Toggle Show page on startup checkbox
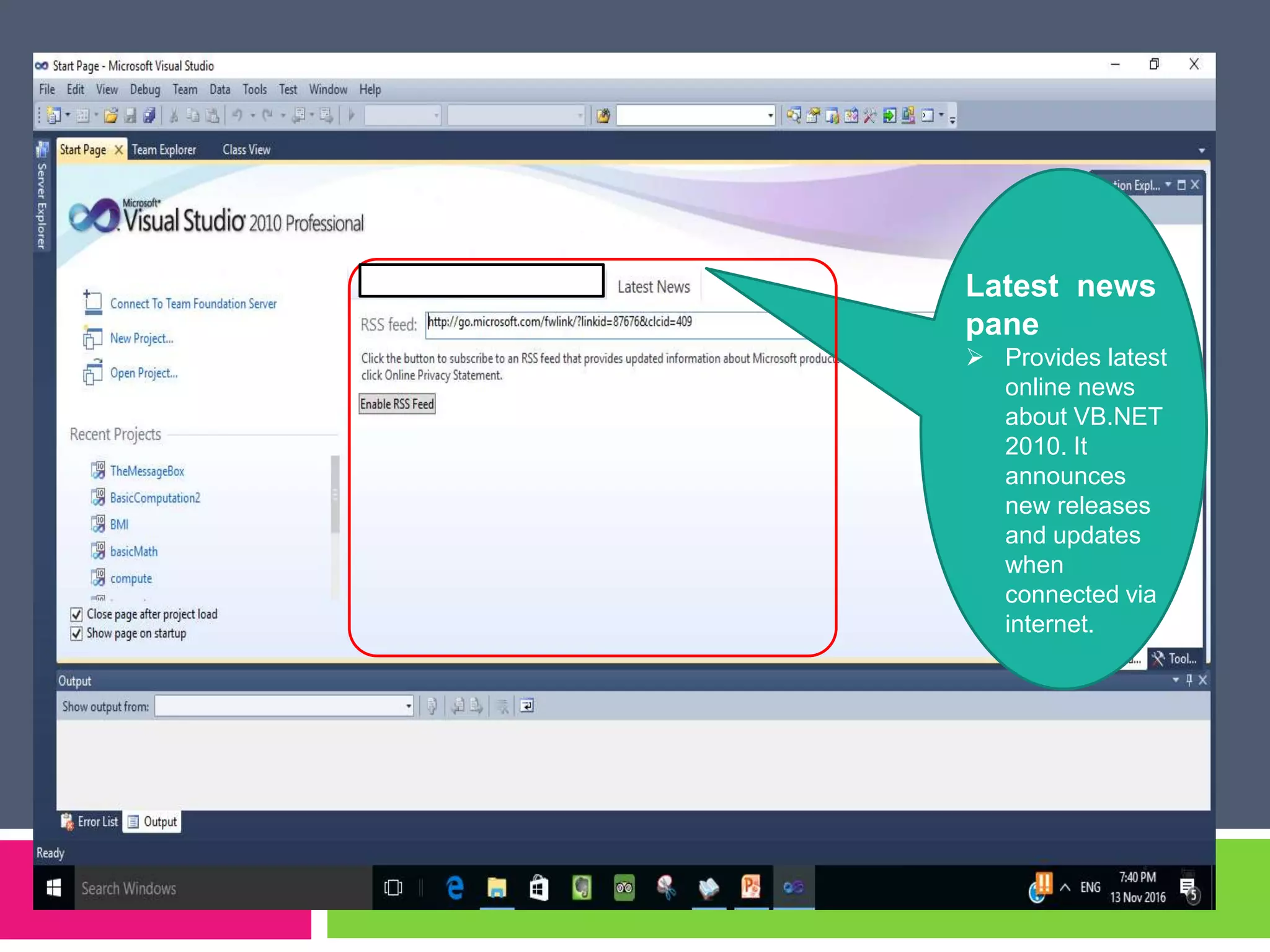Viewport: 1270px width, 952px height. coord(76,633)
